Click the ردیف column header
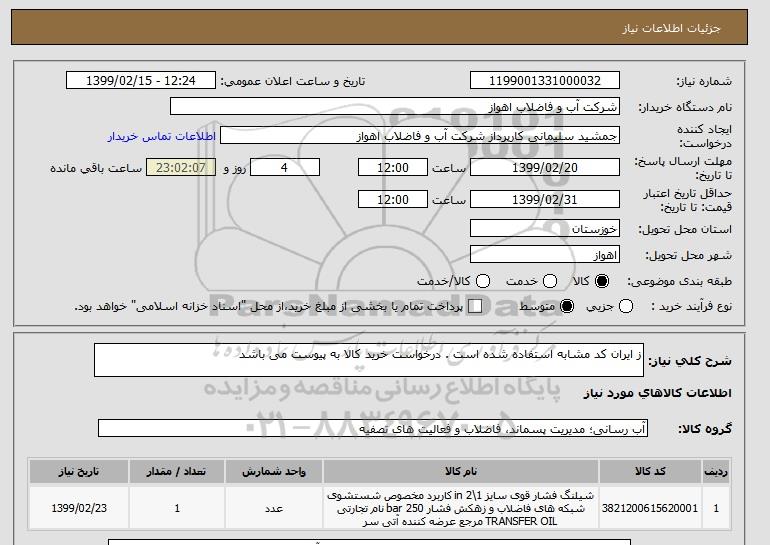This screenshot has height=545, width=770. [716, 472]
